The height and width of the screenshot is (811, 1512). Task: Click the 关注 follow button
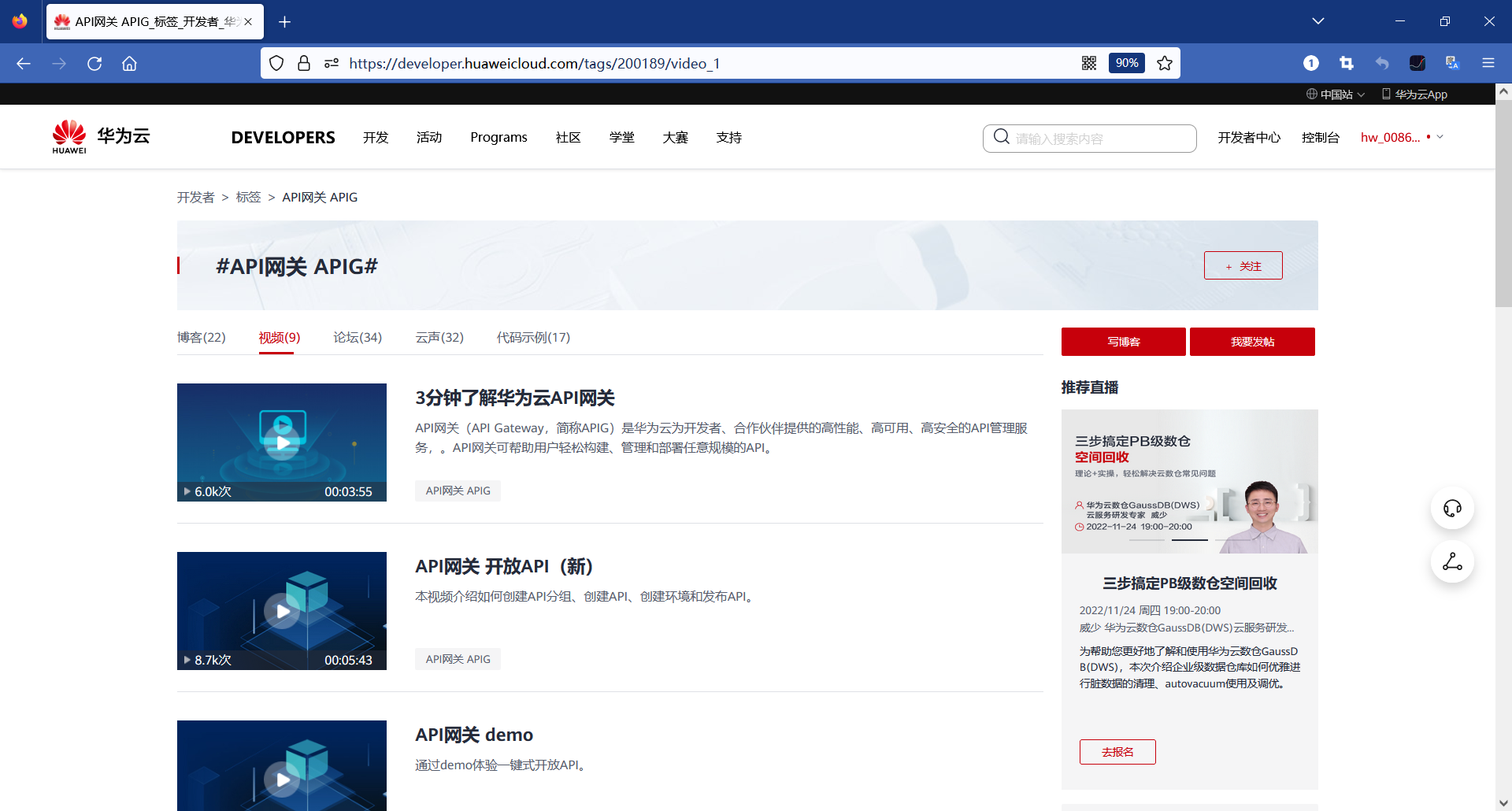[1243, 265]
